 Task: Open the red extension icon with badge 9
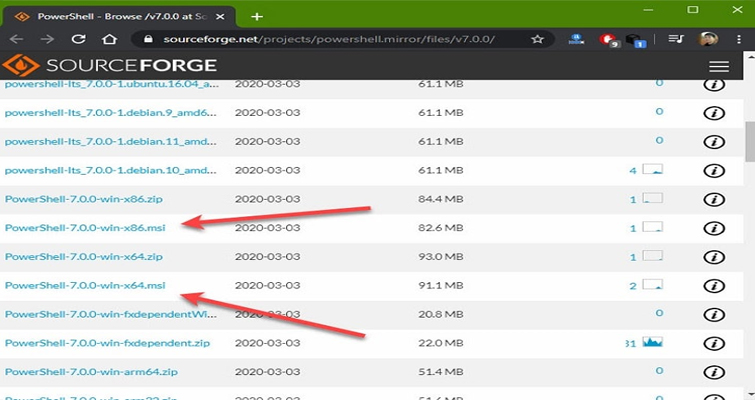tap(609, 40)
